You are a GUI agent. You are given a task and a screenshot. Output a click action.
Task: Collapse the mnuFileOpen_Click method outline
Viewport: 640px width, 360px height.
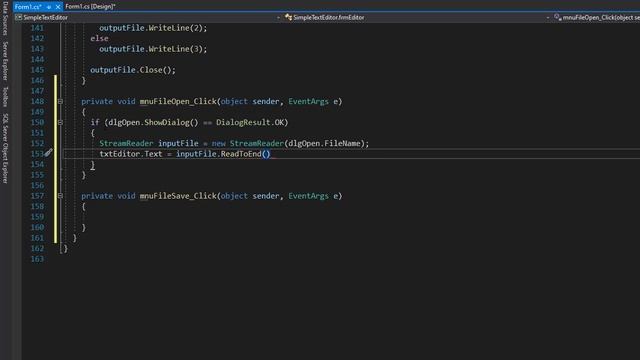pyautogui.click(x=60, y=101)
